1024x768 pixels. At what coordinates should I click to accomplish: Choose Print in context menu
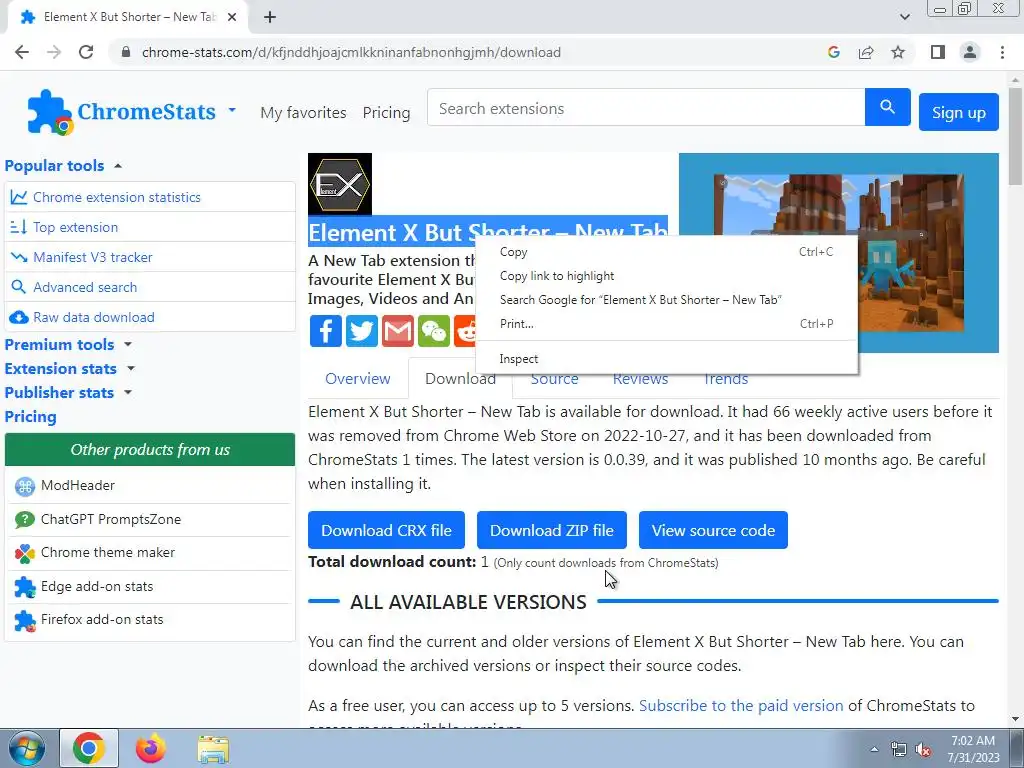click(x=666, y=324)
